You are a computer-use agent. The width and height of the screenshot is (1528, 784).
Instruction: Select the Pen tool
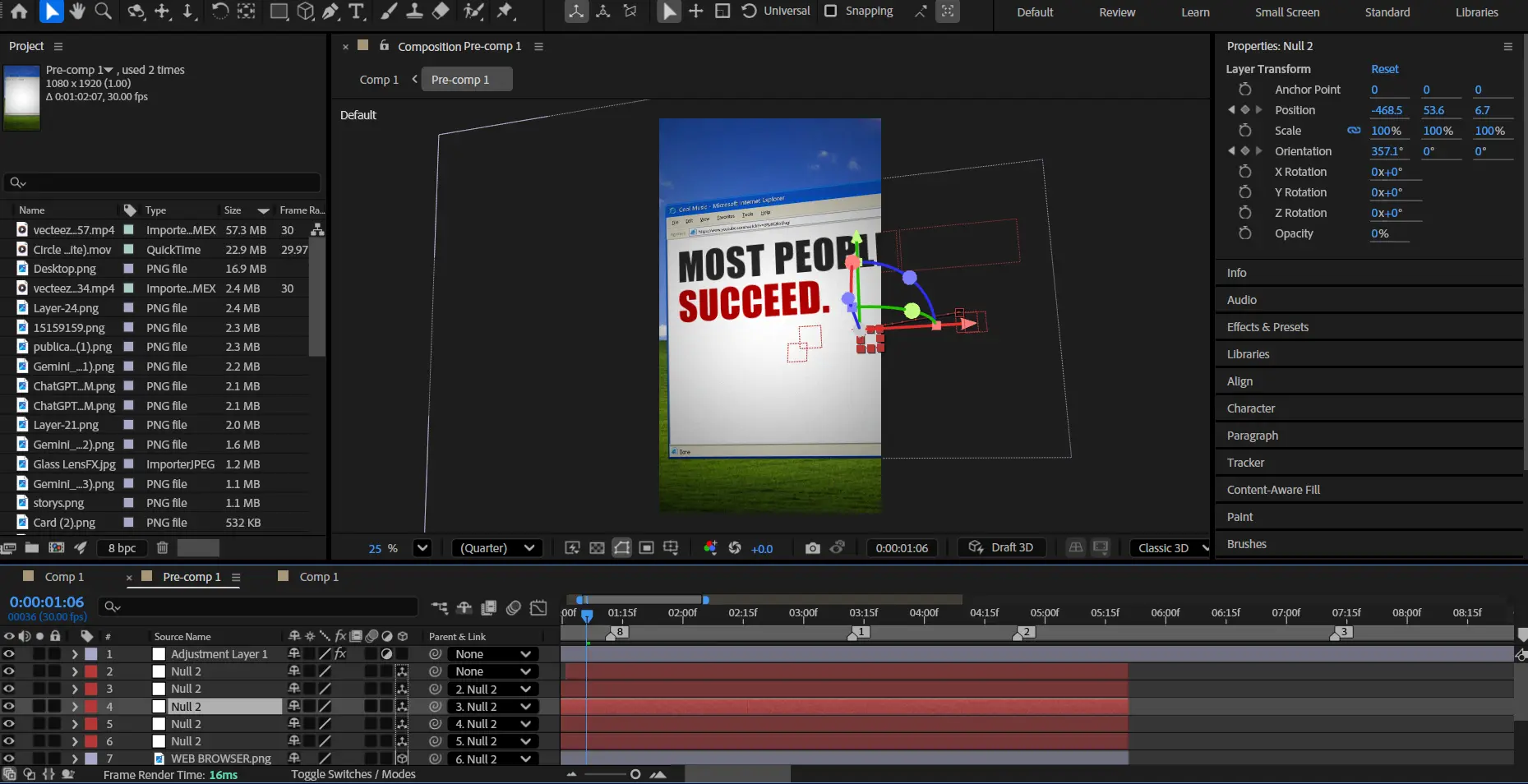[330, 12]
